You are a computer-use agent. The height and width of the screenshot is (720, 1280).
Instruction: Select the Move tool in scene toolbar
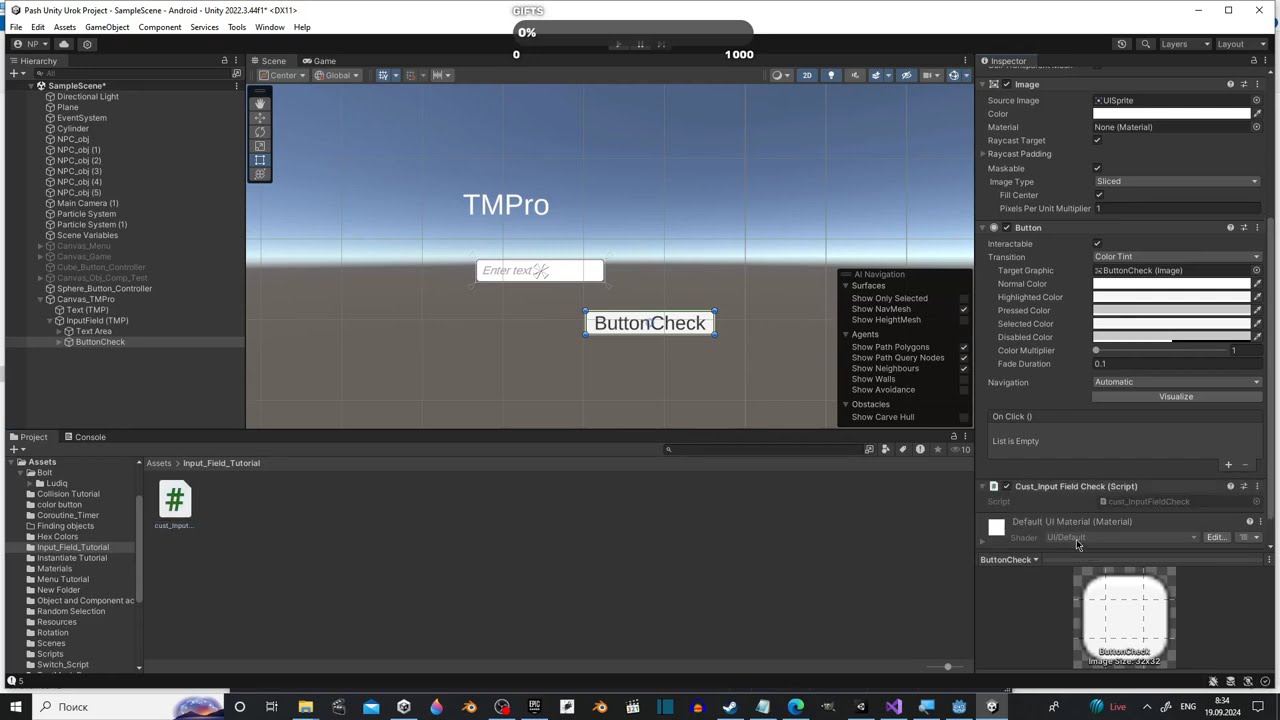click(260, 118)
